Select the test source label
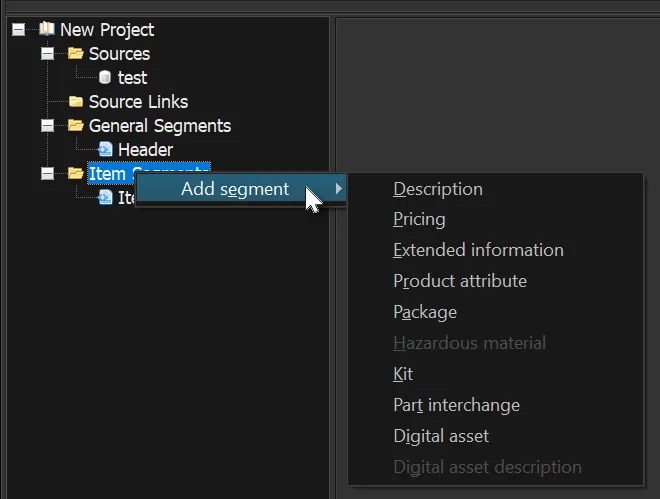660x499 pixels. [133, 78]
